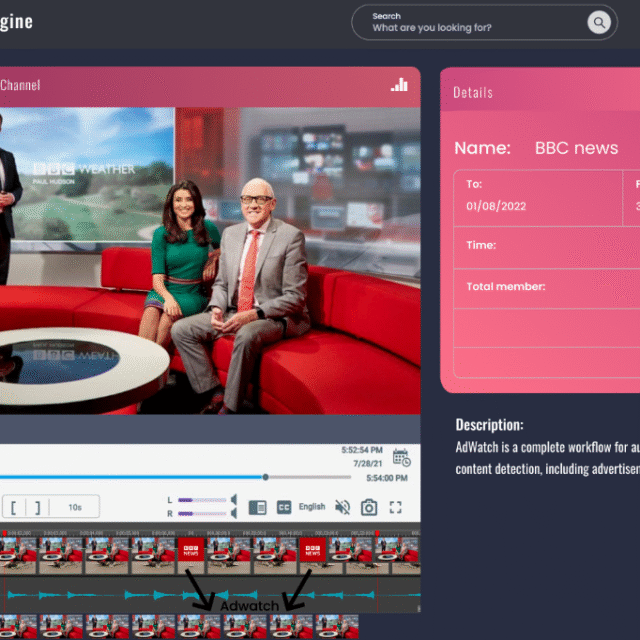Open the bar chart statistics icon

click(x=399, y=85)
